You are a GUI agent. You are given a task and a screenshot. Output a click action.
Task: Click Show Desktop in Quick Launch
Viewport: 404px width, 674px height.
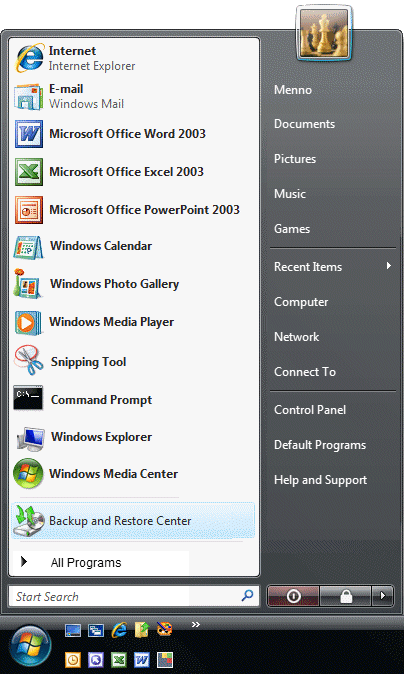[x=73, y=631]
